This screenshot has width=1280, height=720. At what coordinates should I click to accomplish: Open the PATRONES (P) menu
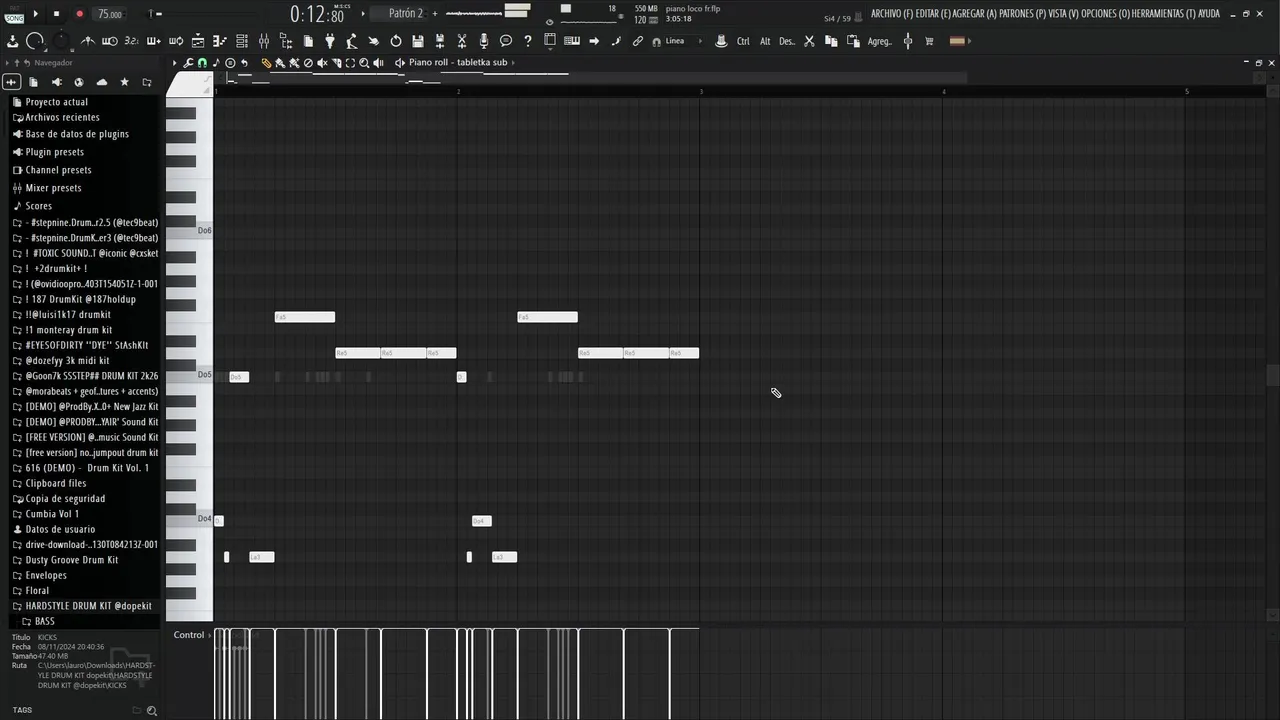[1022, 14]
